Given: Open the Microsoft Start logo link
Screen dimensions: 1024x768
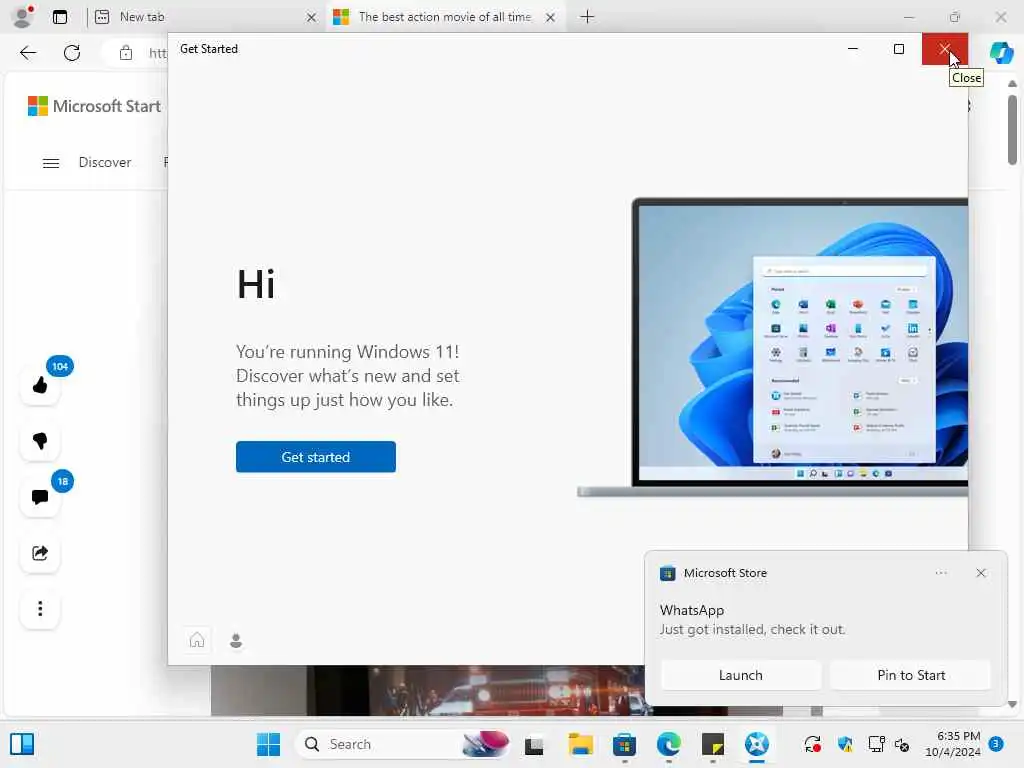Looking at the screenshot, I should 94,106.
